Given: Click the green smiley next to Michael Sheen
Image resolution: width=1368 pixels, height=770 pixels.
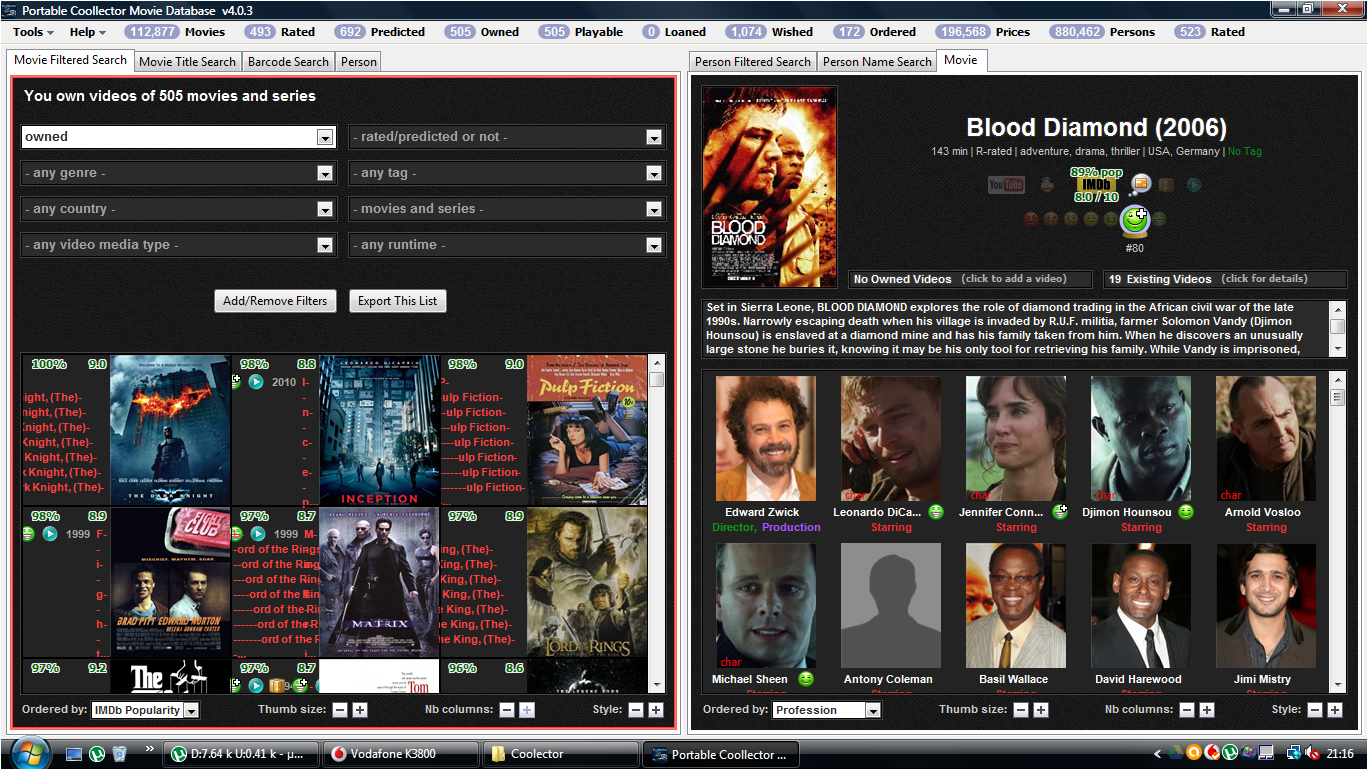Looking at the screenshot, I should tap(805, 679).
